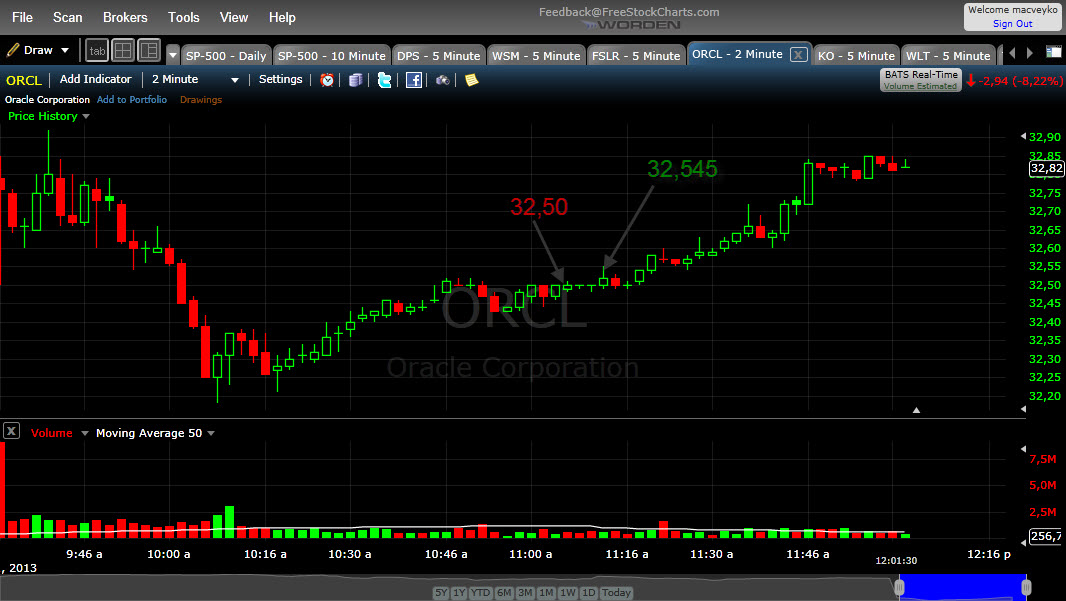Open the KO - 5 Minute tab
Screen dimensions: 1066x601
856,56
